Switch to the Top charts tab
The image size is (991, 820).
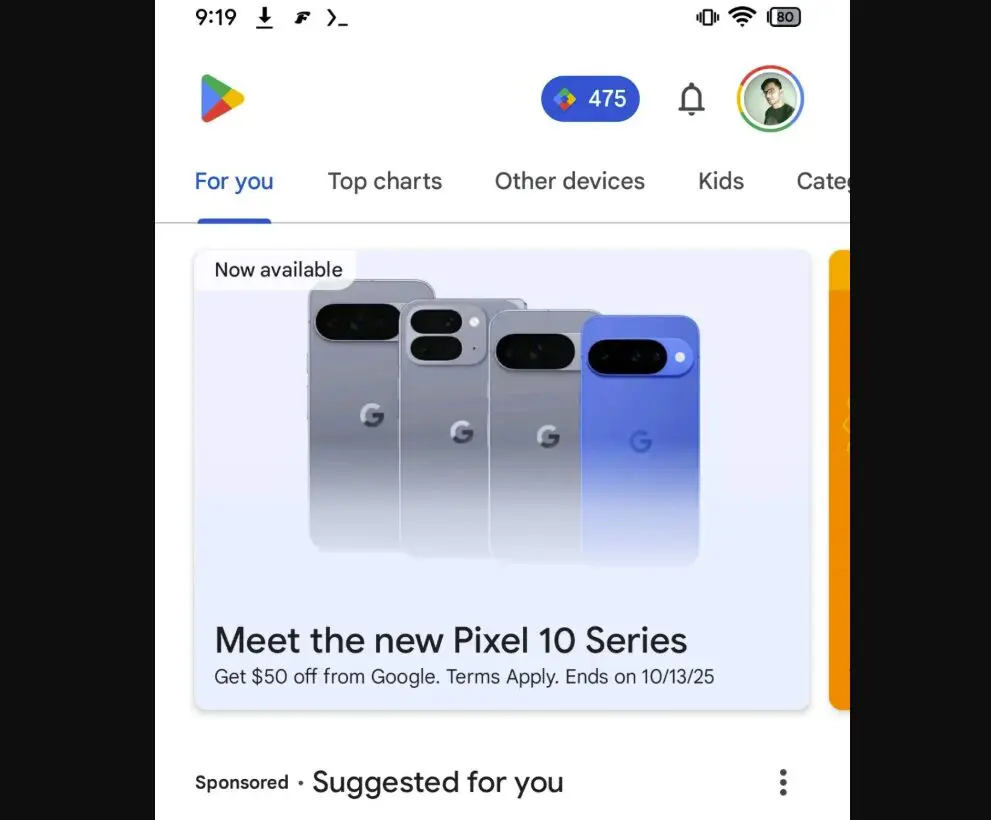[385, 181]
